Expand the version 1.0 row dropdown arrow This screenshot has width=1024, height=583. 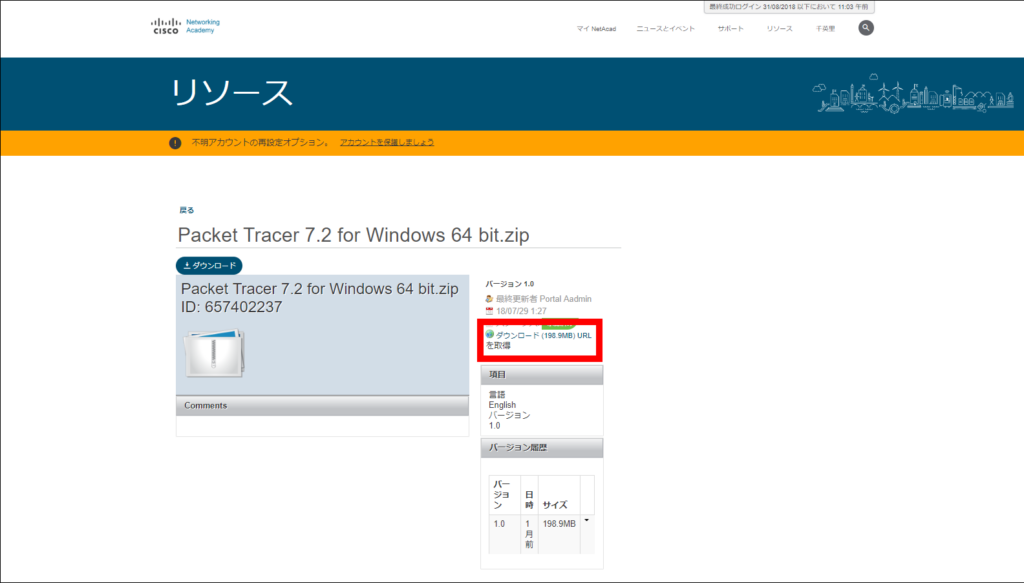tap(586, 520)
